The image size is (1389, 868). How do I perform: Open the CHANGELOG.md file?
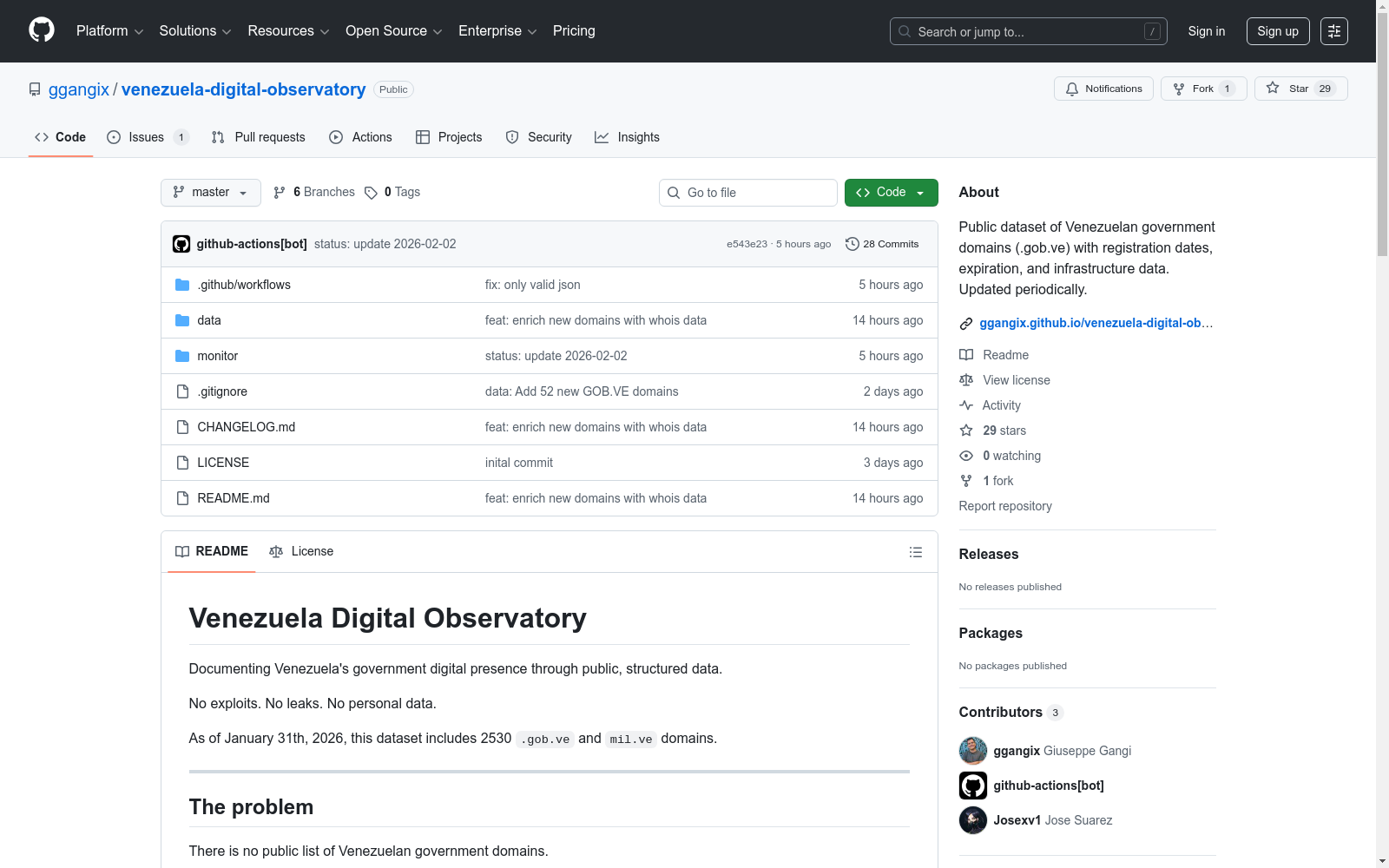(x=247, y=427)
